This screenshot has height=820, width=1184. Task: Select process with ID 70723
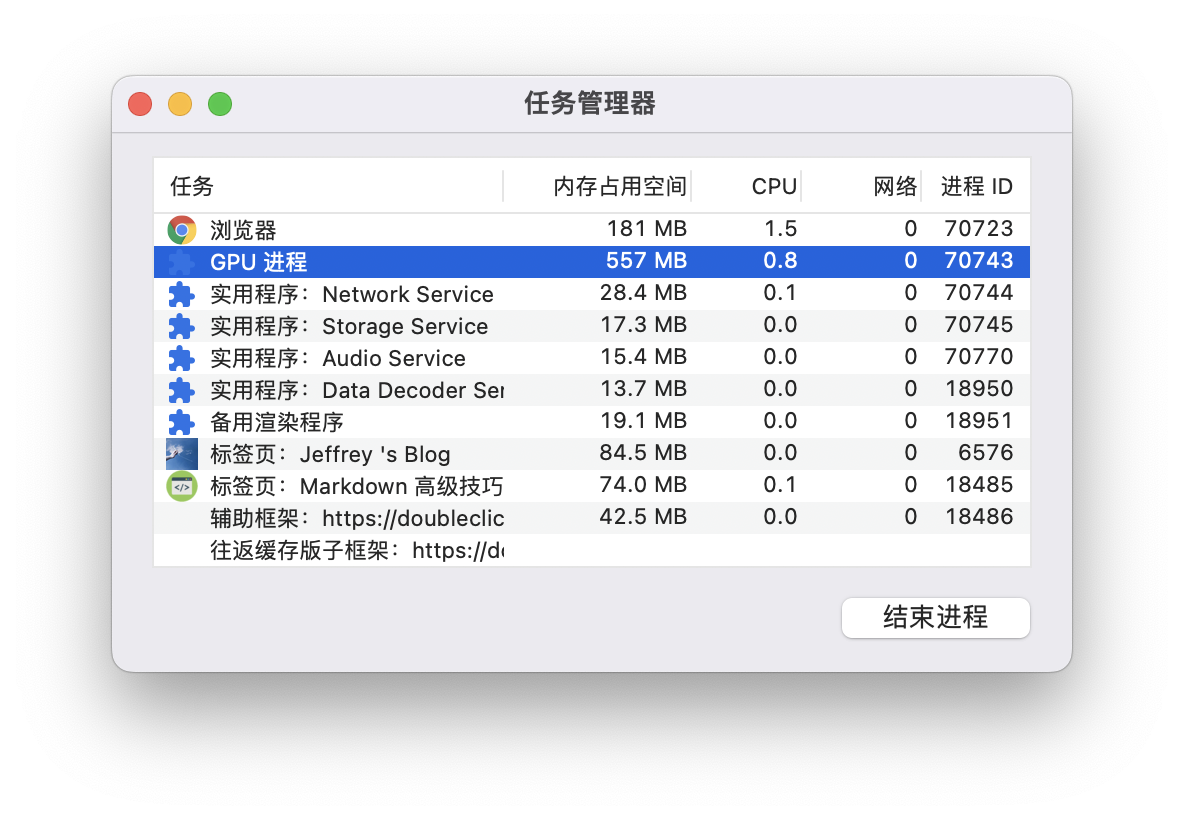tap(978, 229)
